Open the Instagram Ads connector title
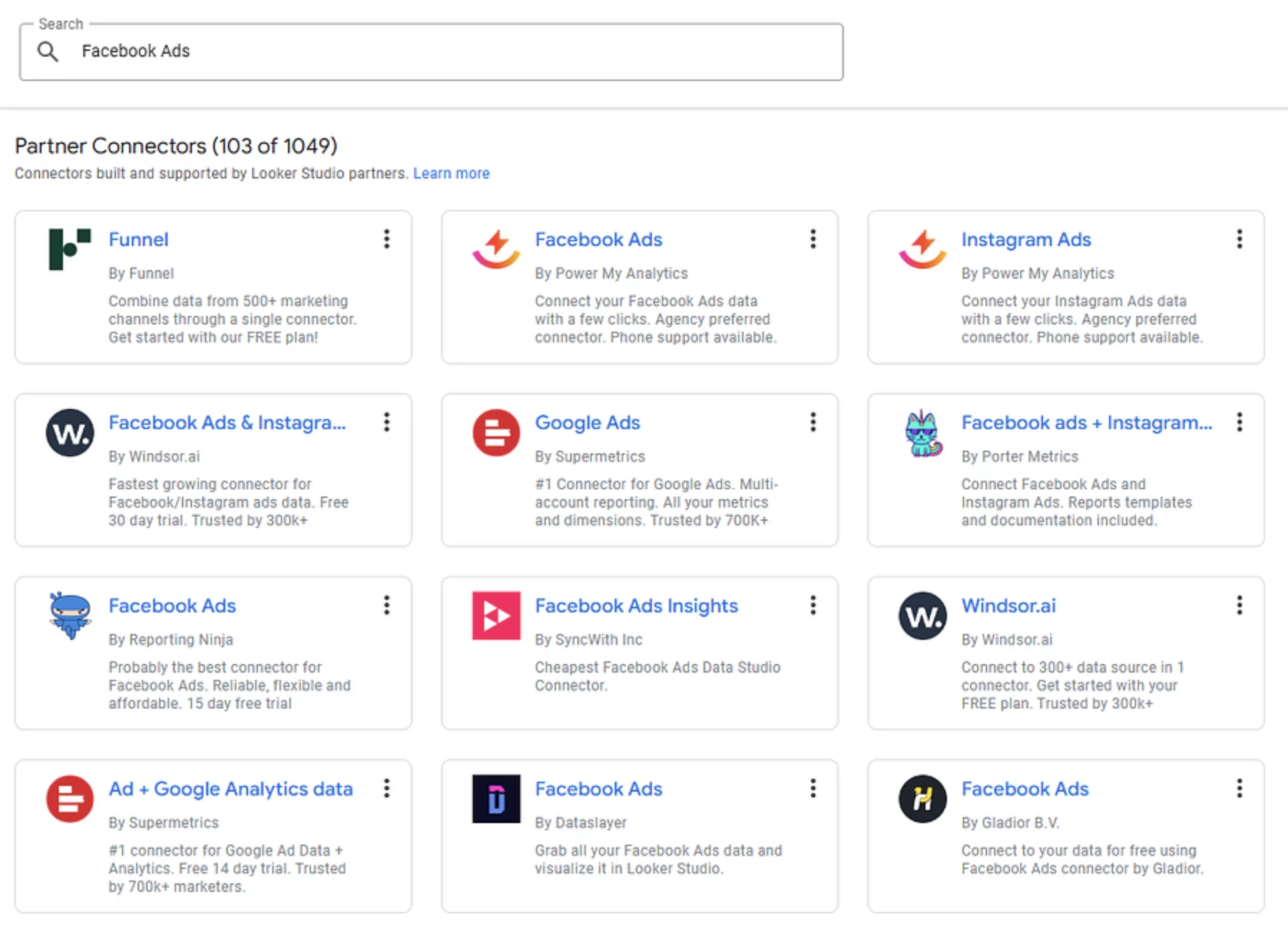Image resolution: width=1288 pixels, height=927 pixels. tap(1026, 239)
